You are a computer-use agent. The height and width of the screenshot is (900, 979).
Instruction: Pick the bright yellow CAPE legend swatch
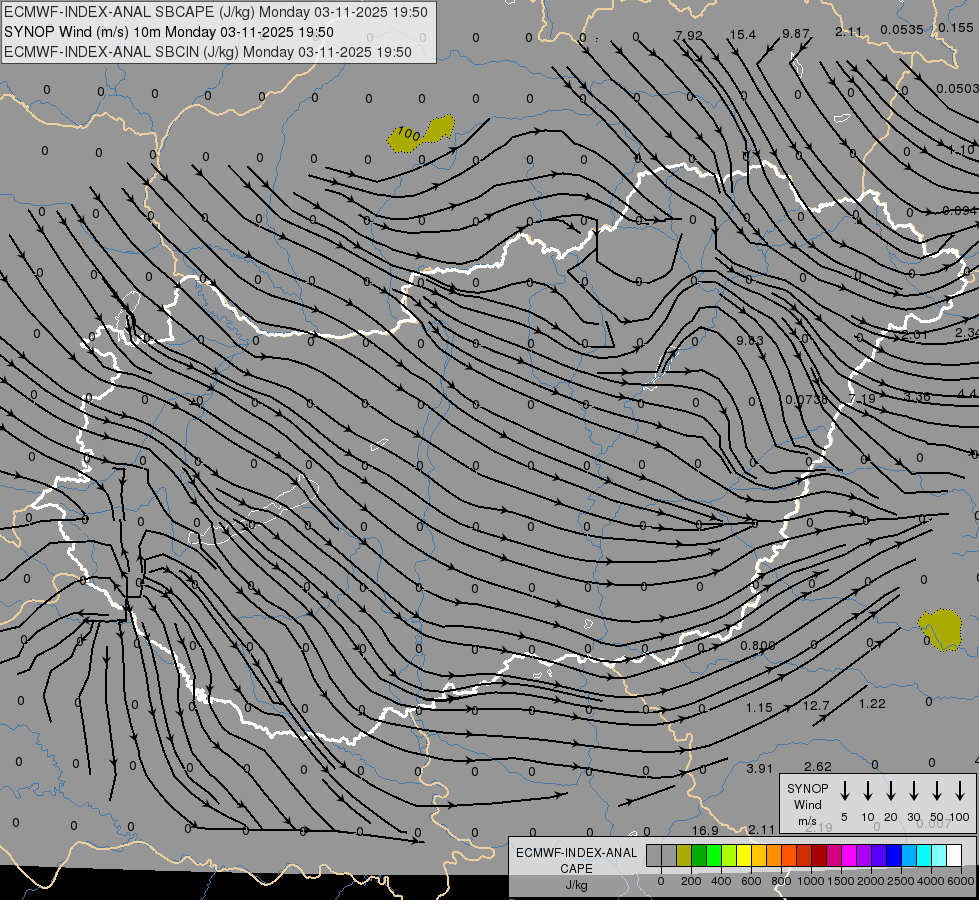point(744,855)
